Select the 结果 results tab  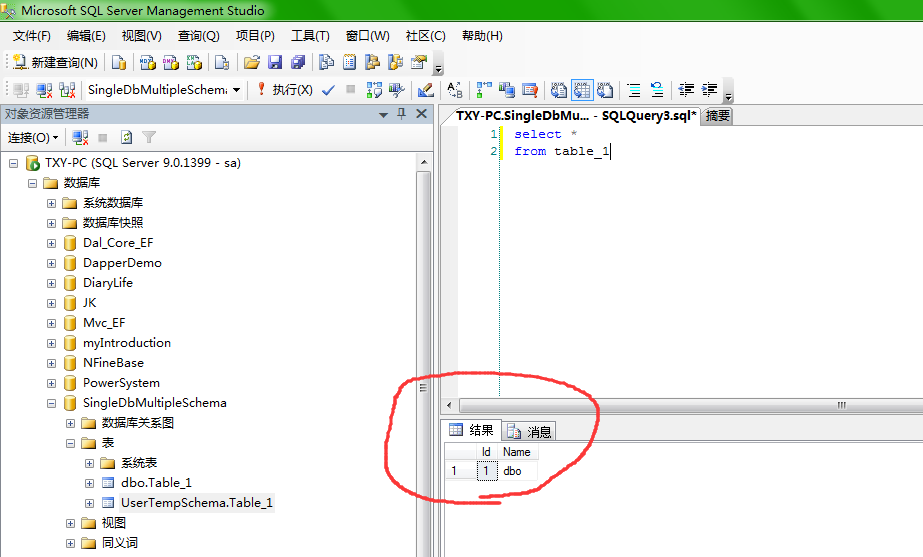(472, 430)
